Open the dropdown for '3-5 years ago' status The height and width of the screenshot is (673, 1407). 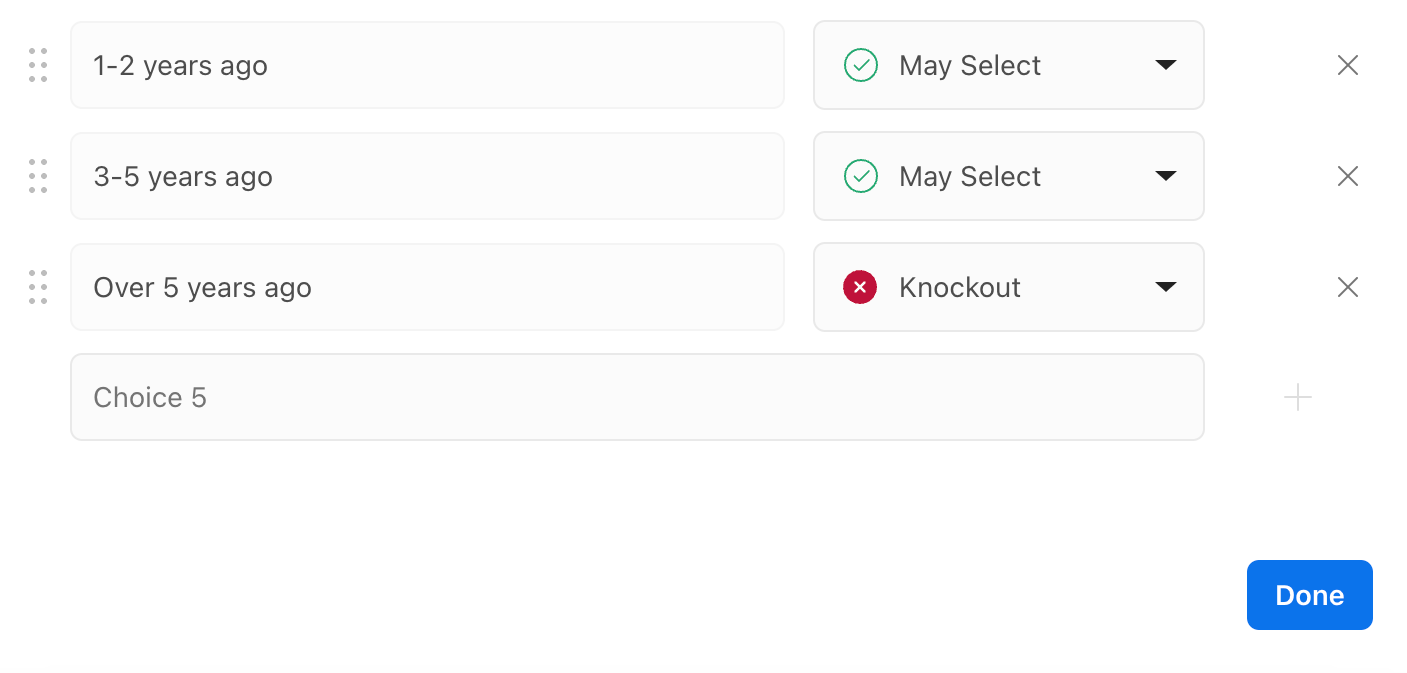point(1166,176)
